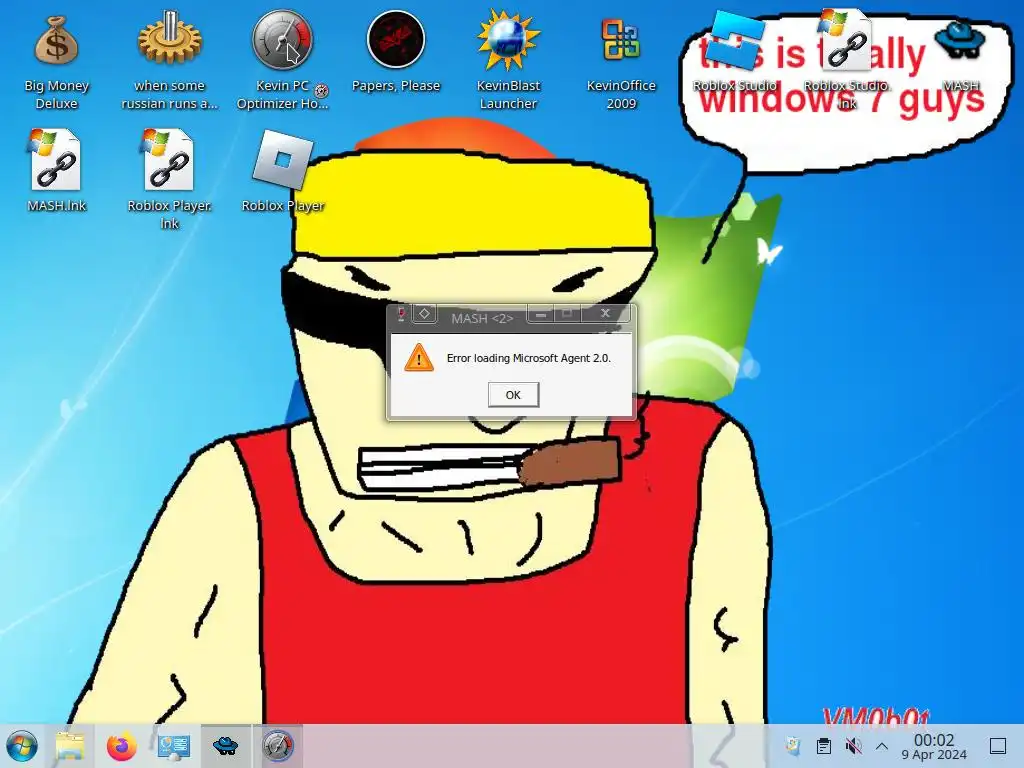Select the MASH desktop icon with blue hat

click(x=960, y=54)
